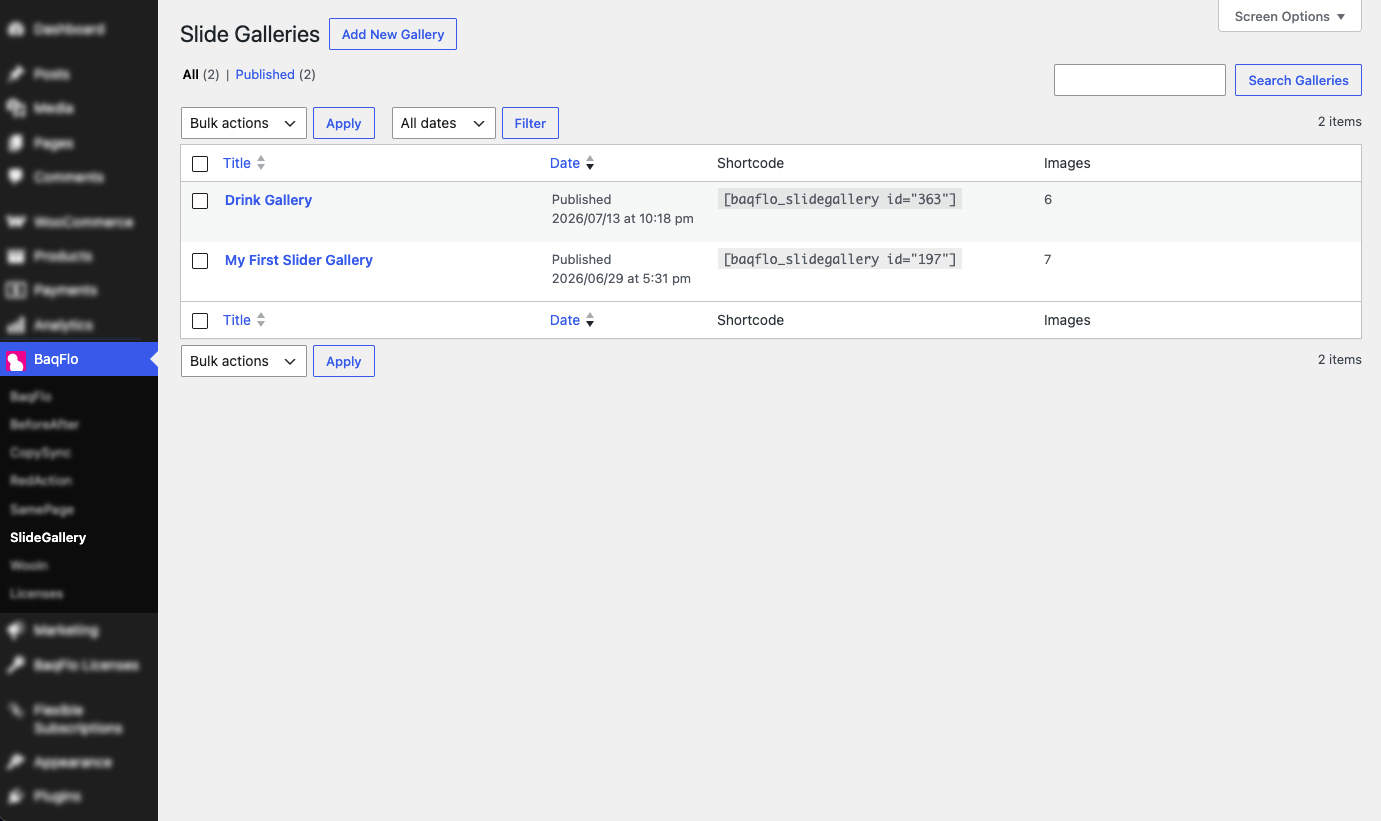Click the date 2026/07/13 at 10:18 pm
The height and width of the screenshot is (821, 1381).
coord(623,218)
